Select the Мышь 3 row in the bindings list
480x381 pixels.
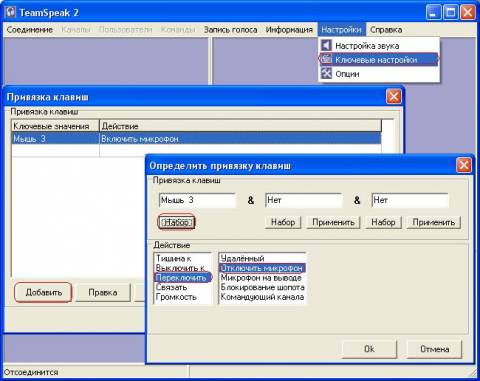tap(196, 139)
